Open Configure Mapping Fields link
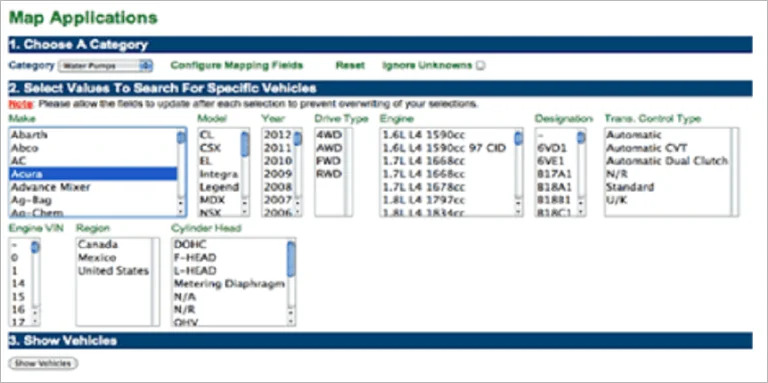This screenshot has height=383, width=768. coord(237,65)
